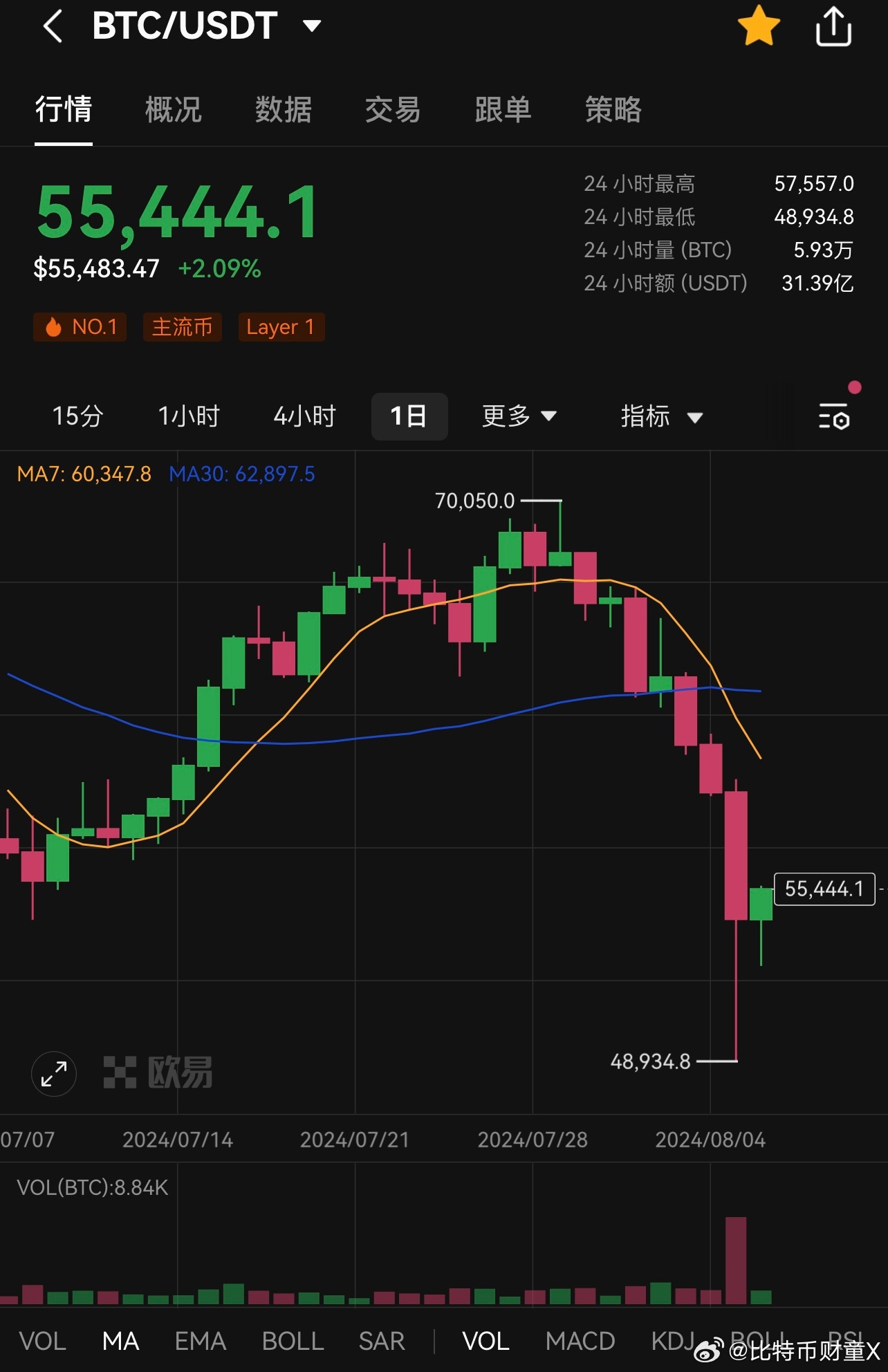
Task: Toggle the MA main indicator
Action: click(121, 1341)
